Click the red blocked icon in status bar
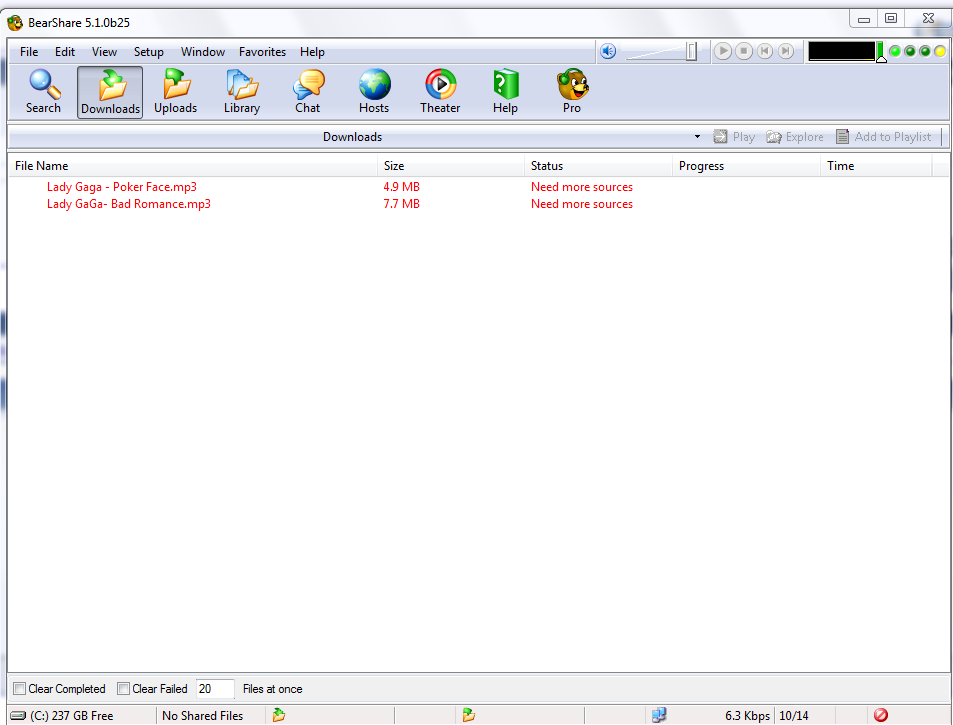Screen dimensions: 953x725 [x=881, y=715]
